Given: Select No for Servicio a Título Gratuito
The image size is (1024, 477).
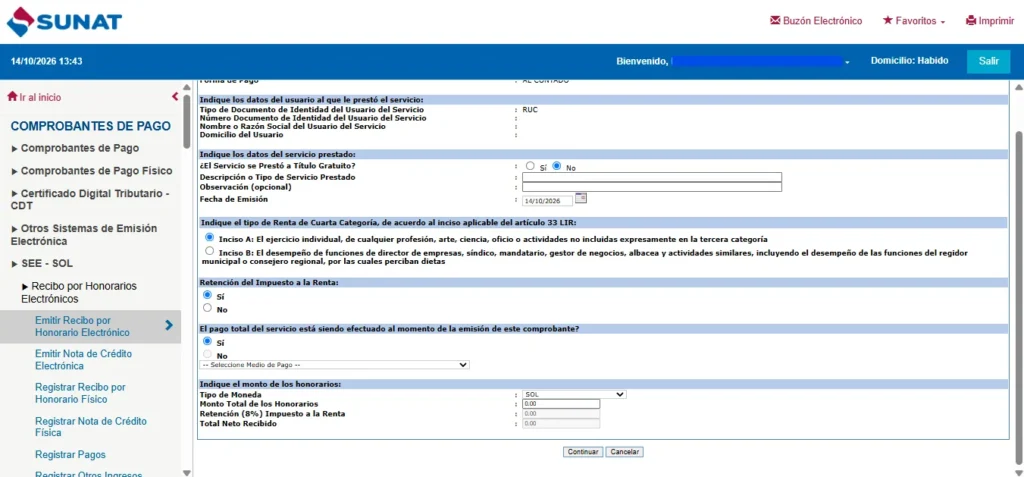Looking at the screenshot, I should pyautogui.click(x=557, y=166).
